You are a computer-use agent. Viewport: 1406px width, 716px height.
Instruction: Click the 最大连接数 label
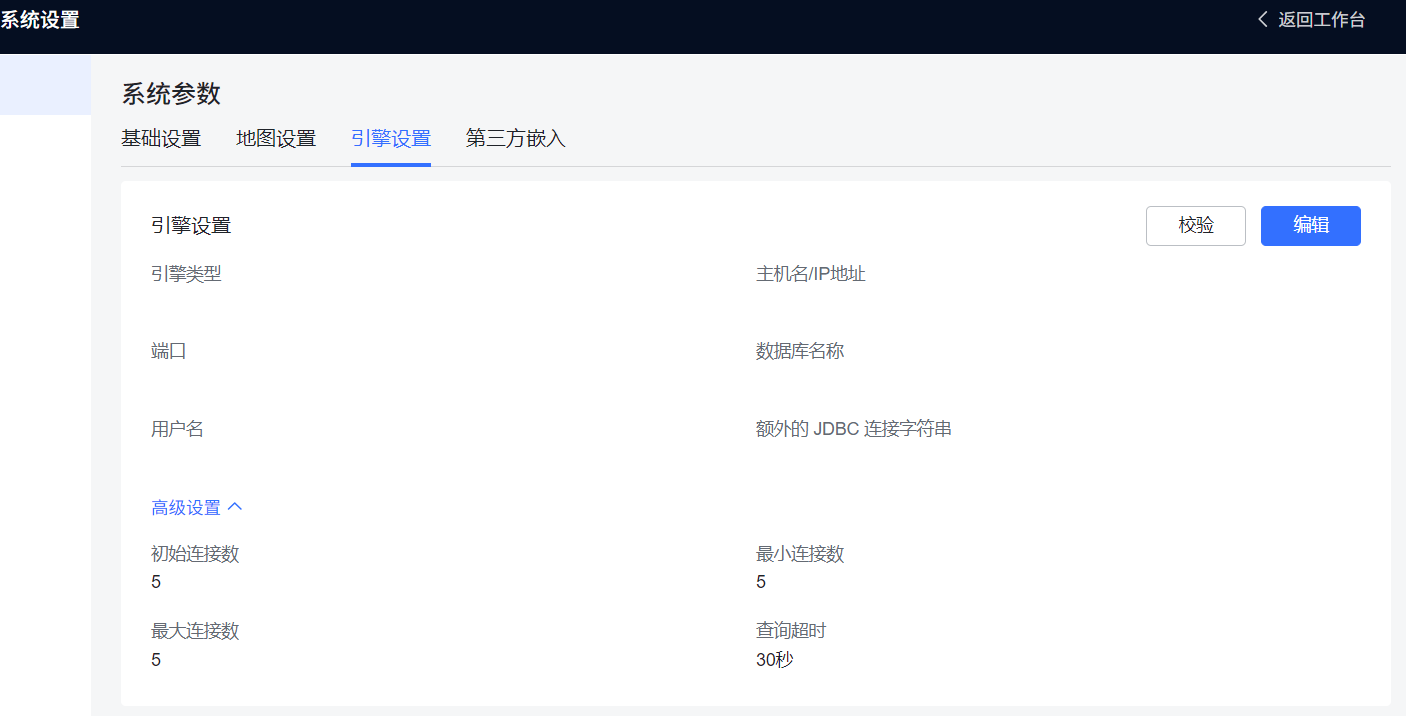[195, 631]
